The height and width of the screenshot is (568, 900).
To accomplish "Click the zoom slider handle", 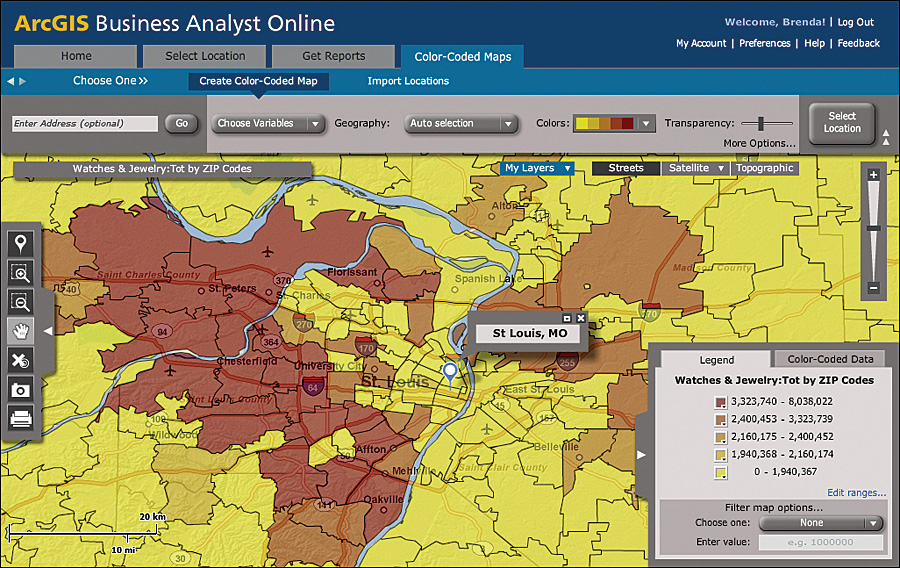I will [874, 228].
